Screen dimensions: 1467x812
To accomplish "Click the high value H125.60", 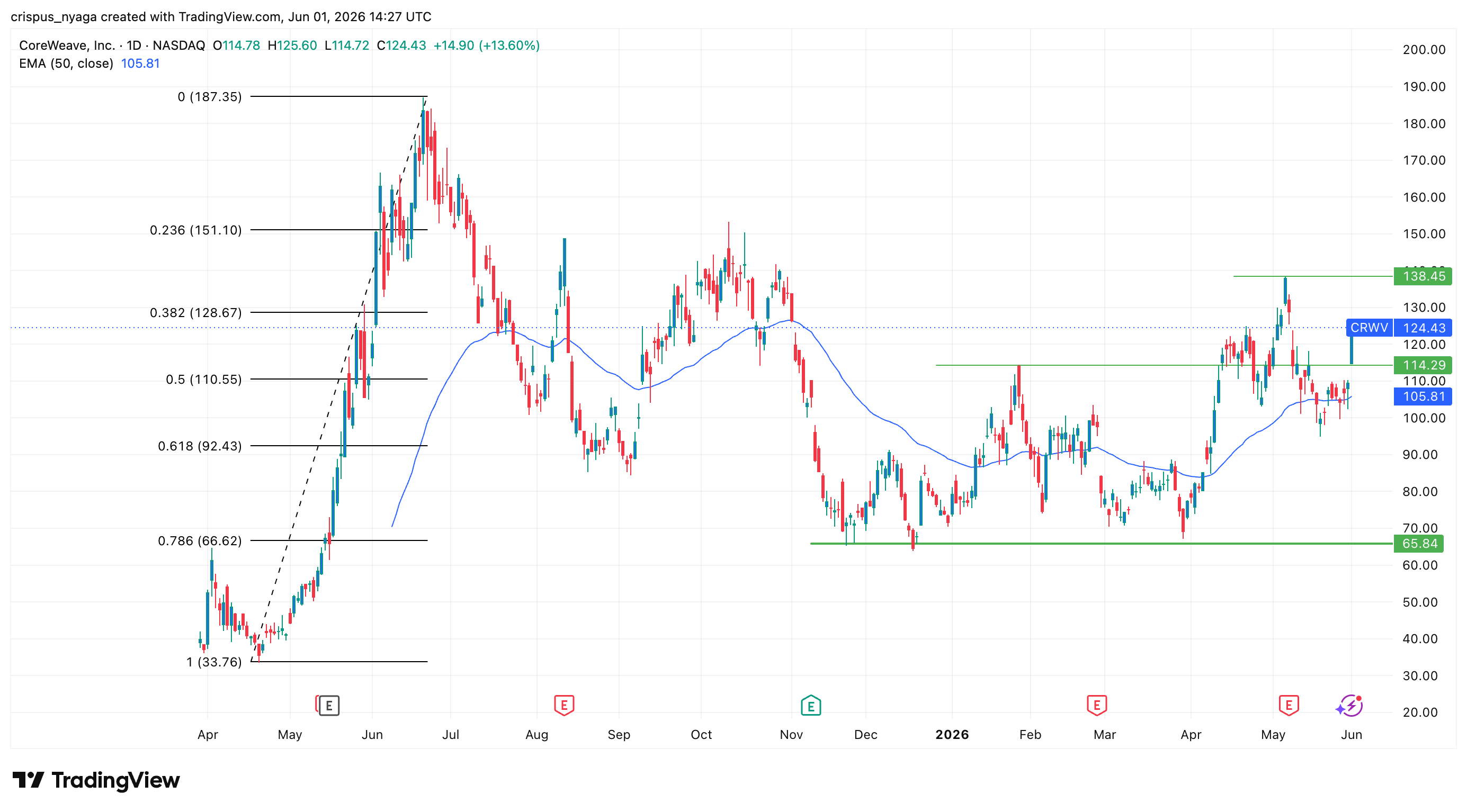I will [292, 46].
